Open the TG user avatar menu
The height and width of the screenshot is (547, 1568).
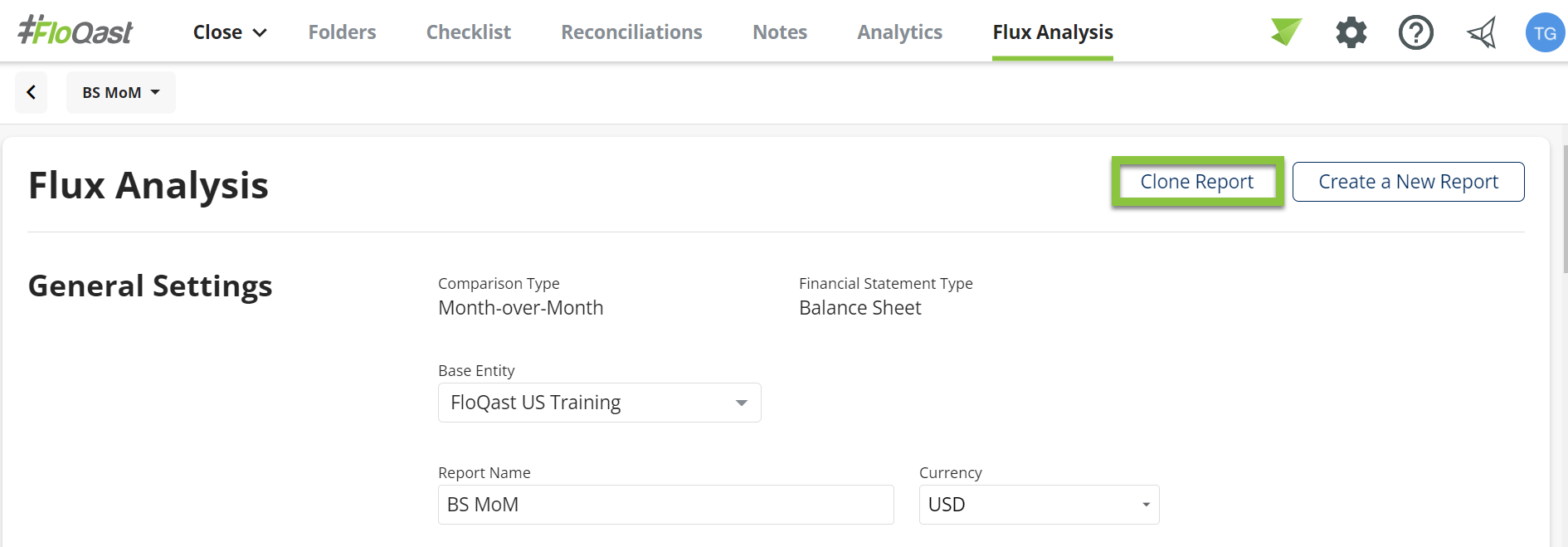[1545, 32]
